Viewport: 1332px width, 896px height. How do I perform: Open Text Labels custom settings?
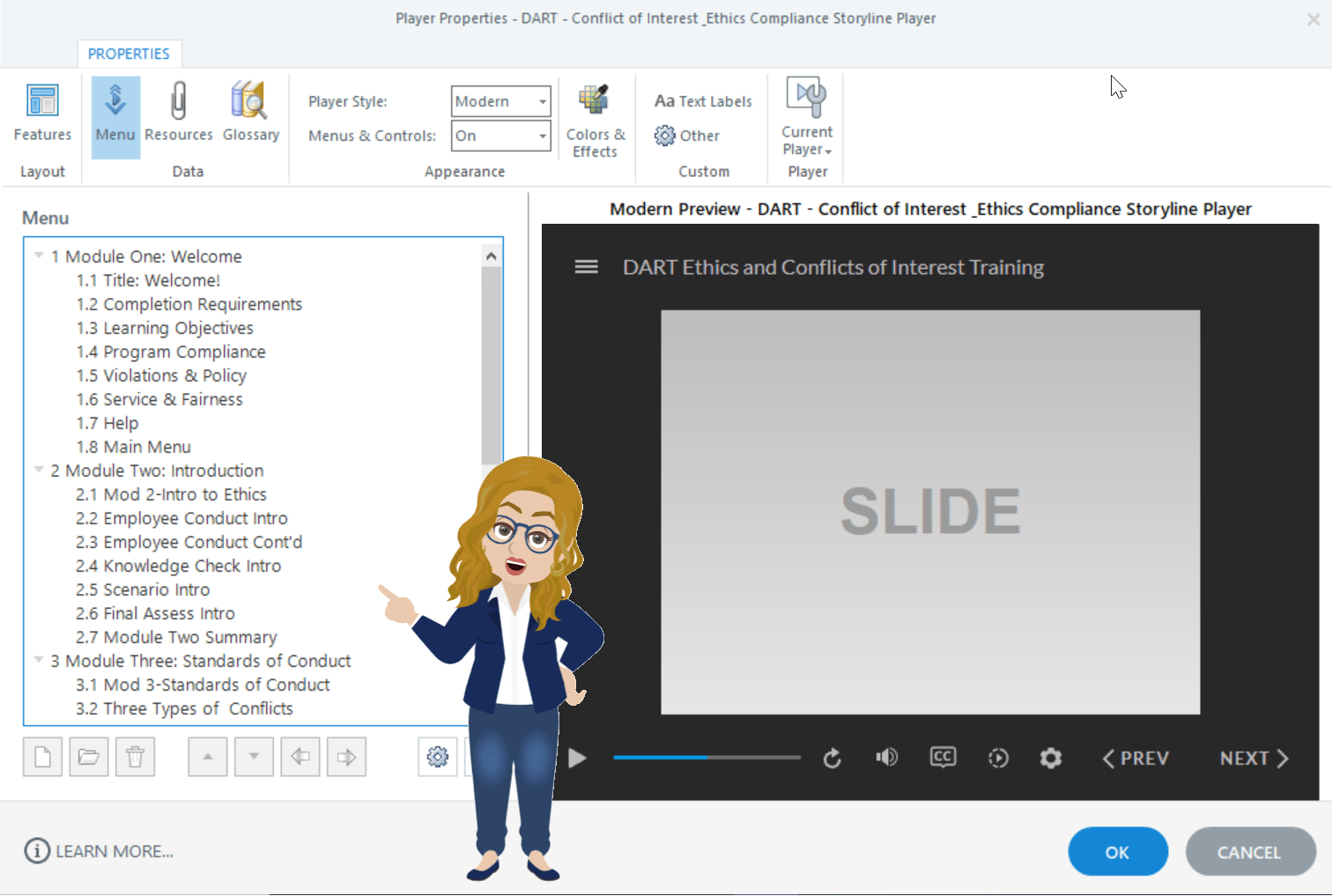tap(703, 101)
